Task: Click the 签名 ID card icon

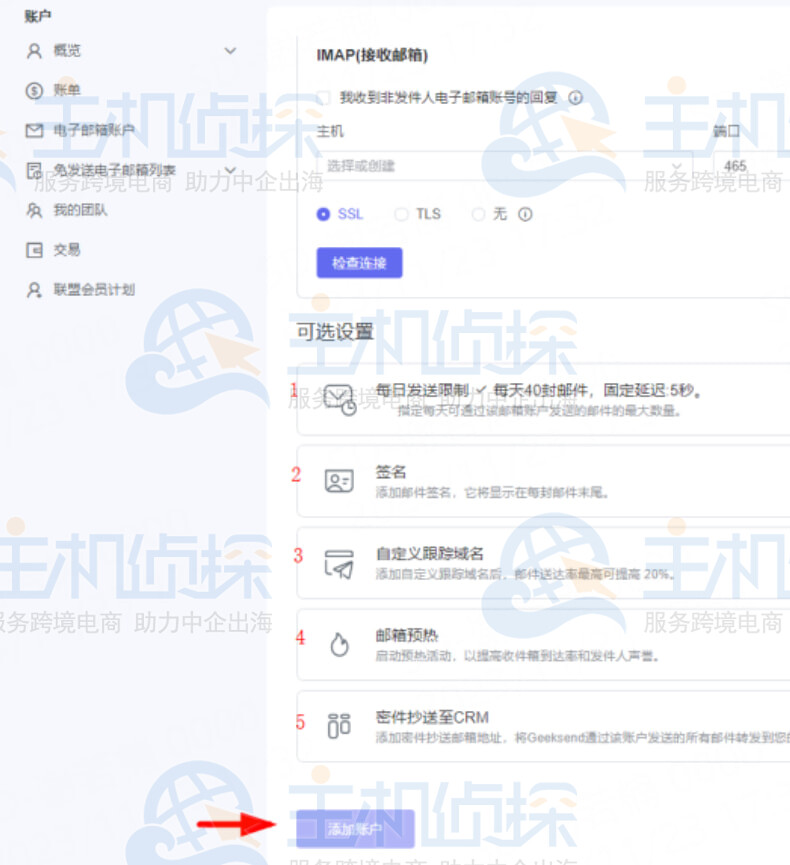Action: point(339,481)
